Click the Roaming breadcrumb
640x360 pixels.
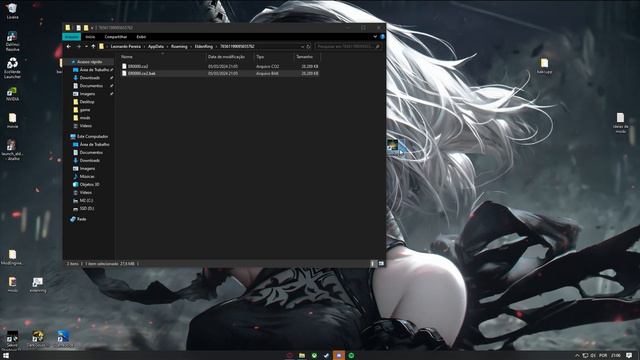[x=179, y=47]
